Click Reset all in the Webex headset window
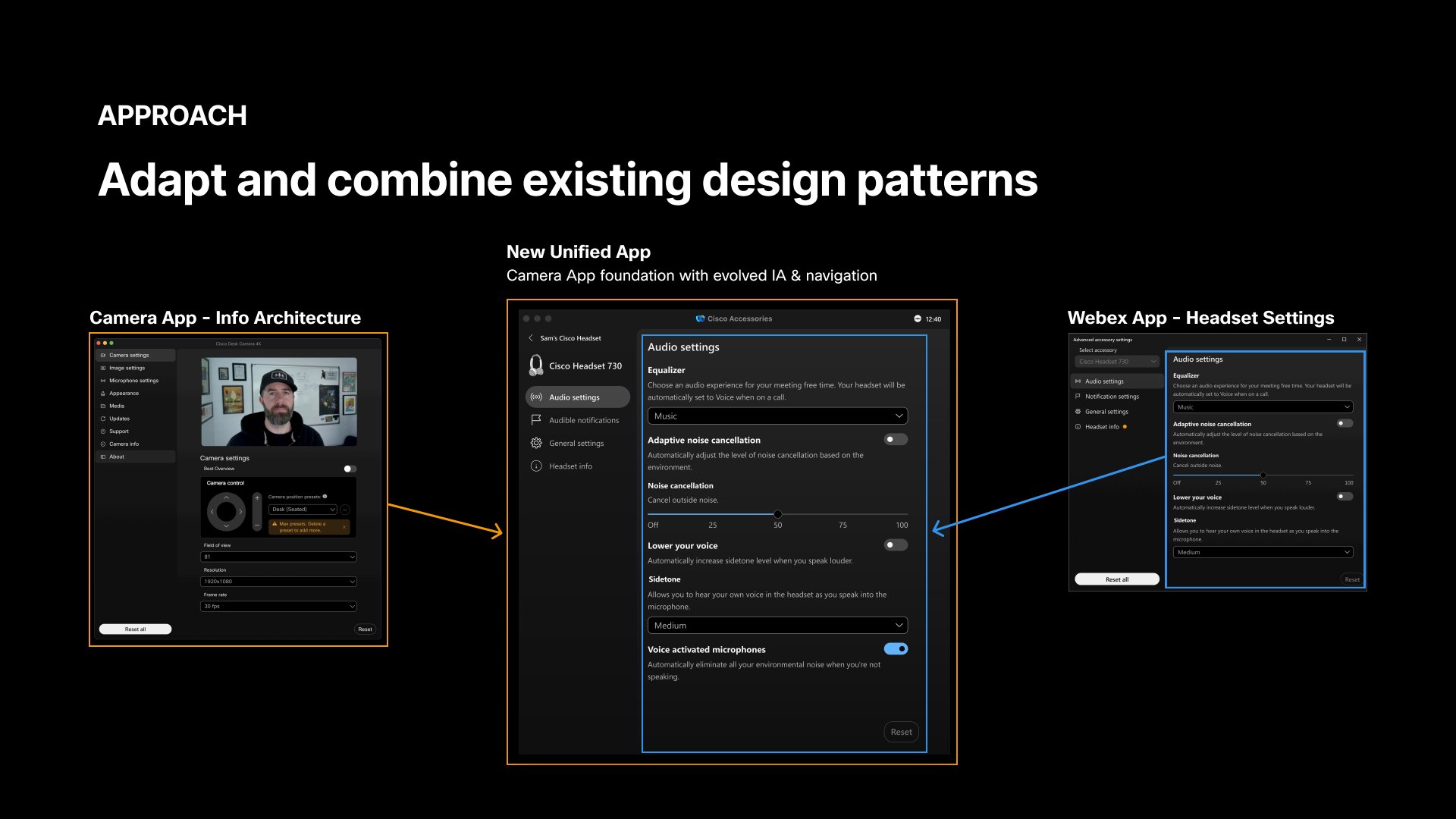Screen dimensions: 1456x819 tap(1116, 579)
